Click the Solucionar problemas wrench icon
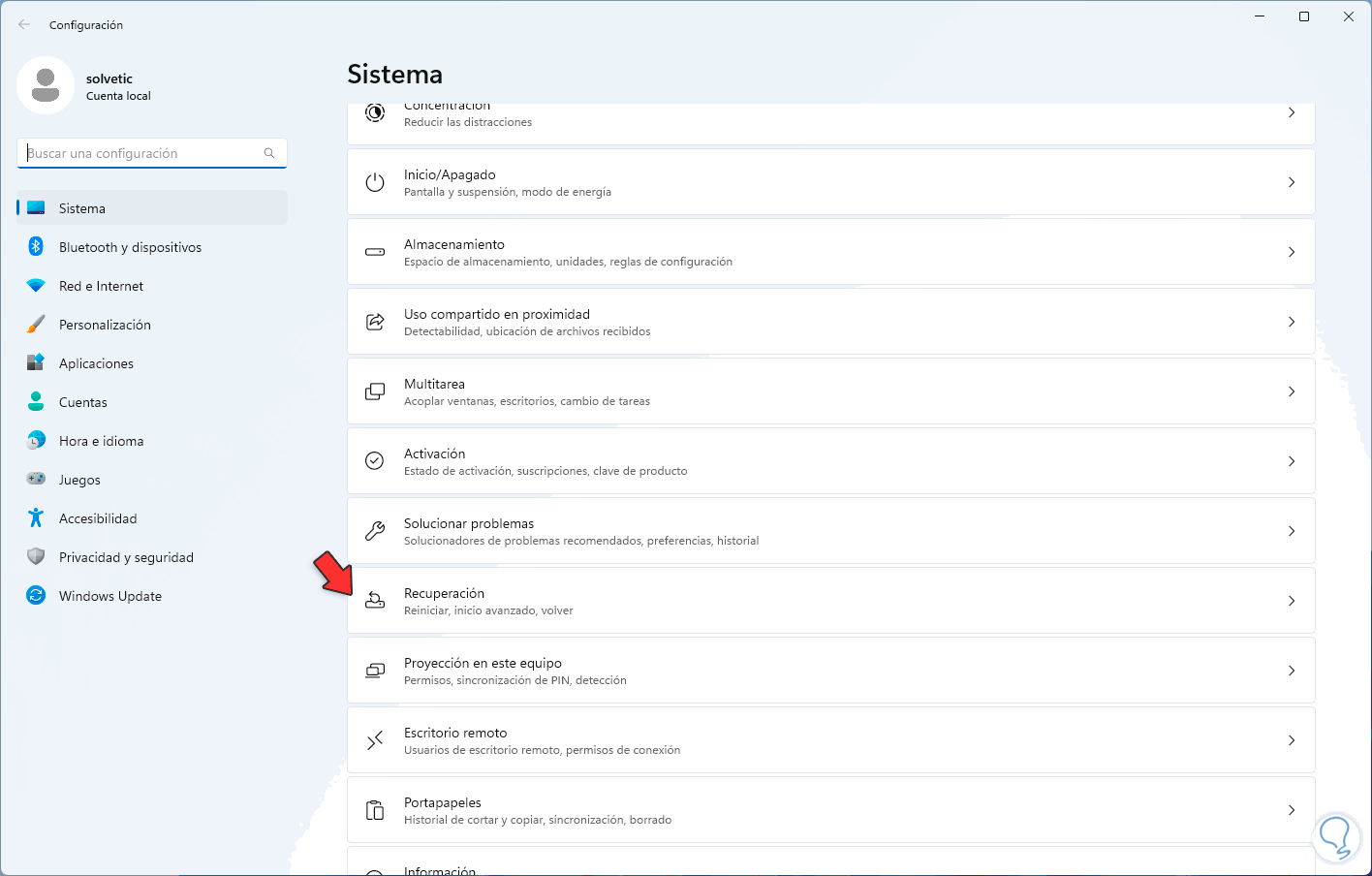Image resolution: width=1372 pixels, height=876 pixels. point(375,531)
